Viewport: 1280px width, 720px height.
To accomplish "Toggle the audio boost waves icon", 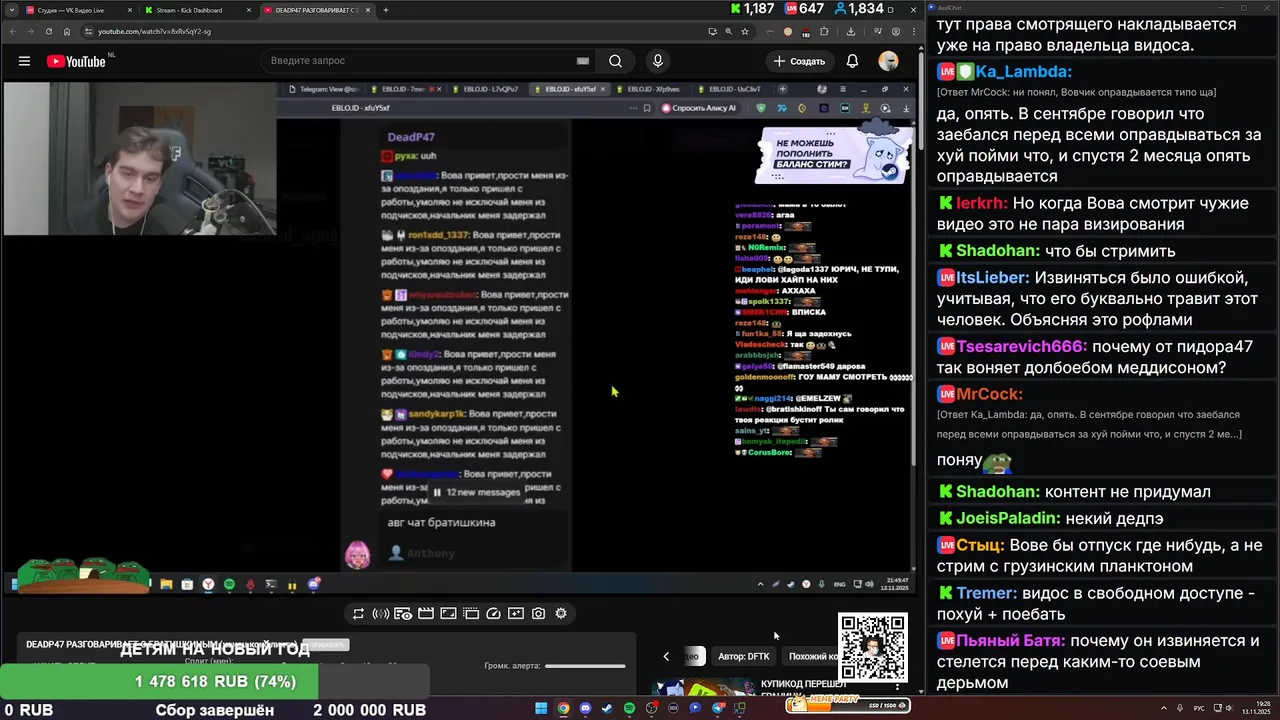I will tap(380, 614).
